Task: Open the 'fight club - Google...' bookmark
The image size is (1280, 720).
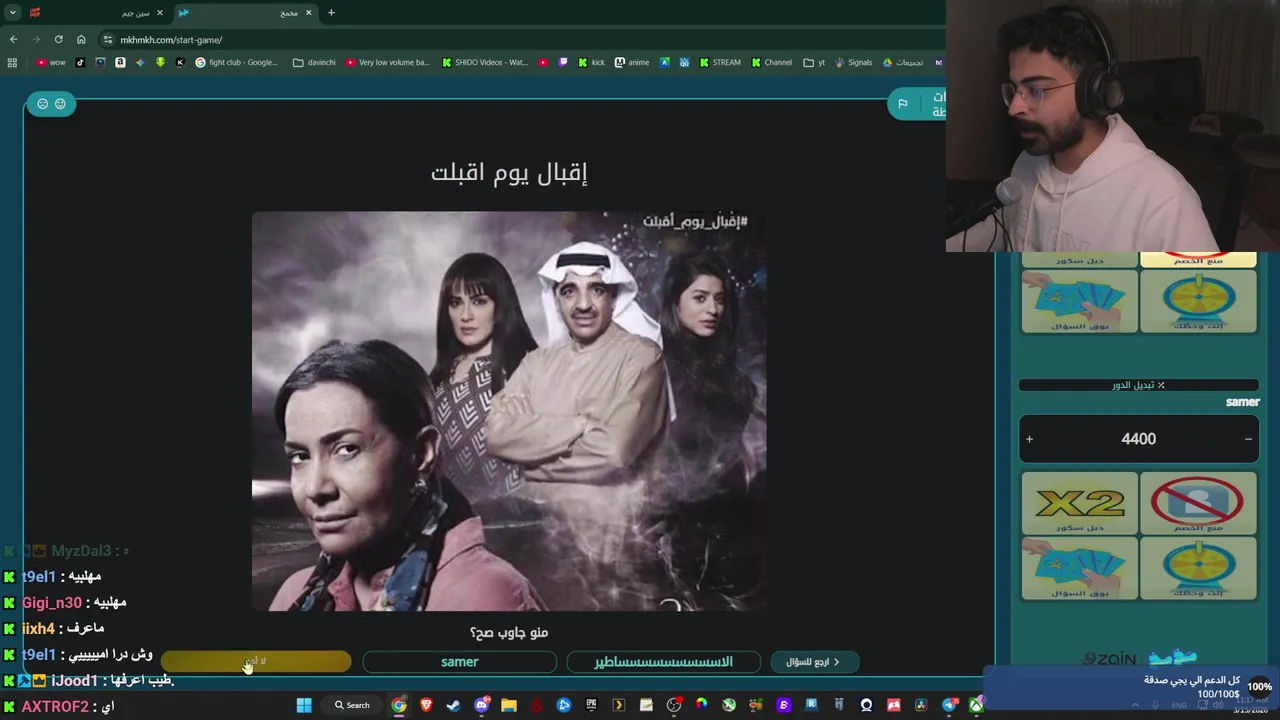Action: pyautogui.click(x=236, y=62)
